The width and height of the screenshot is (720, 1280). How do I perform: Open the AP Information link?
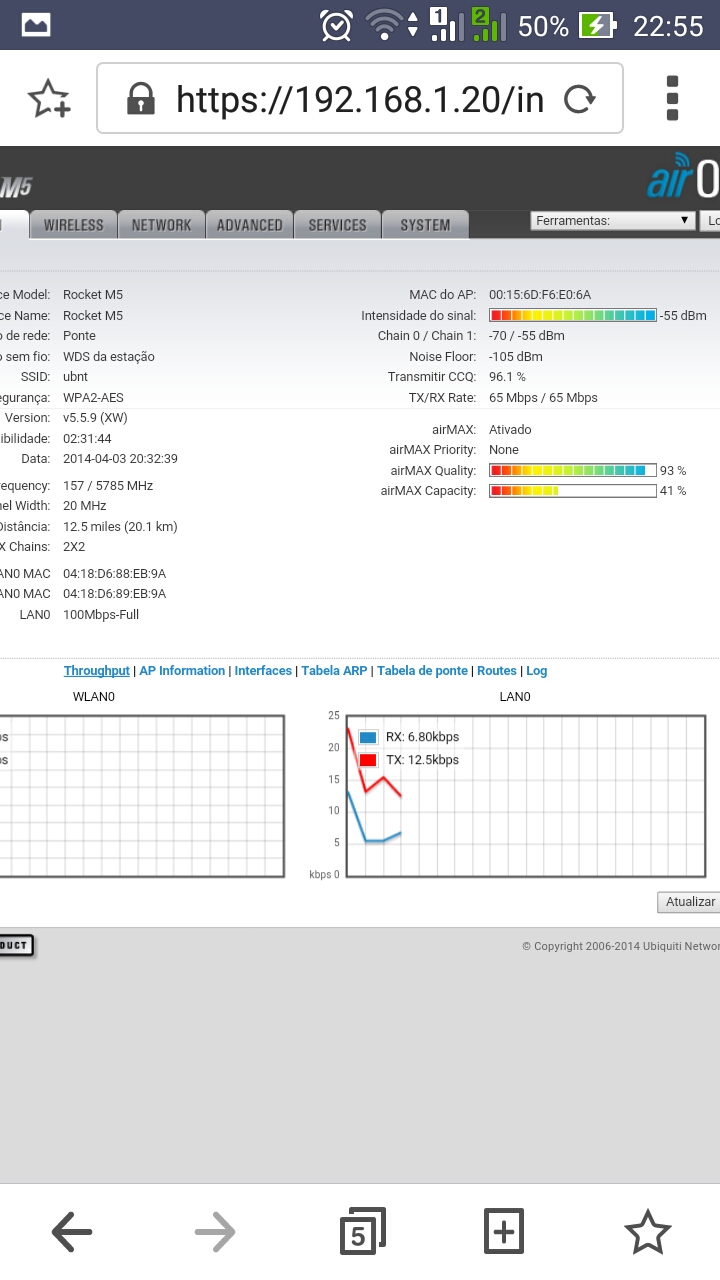click(x=182, y=671)
